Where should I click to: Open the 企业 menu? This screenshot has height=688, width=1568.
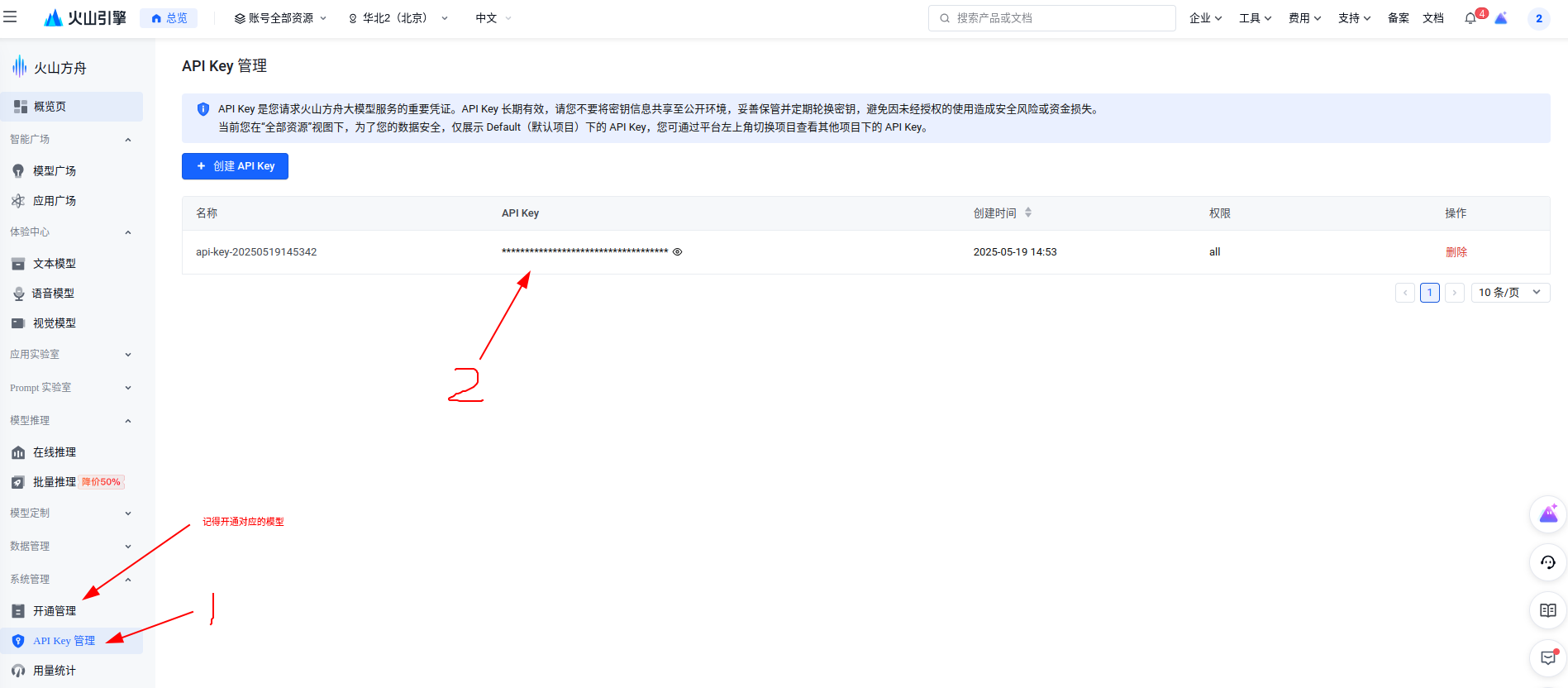pos(1205,18)
